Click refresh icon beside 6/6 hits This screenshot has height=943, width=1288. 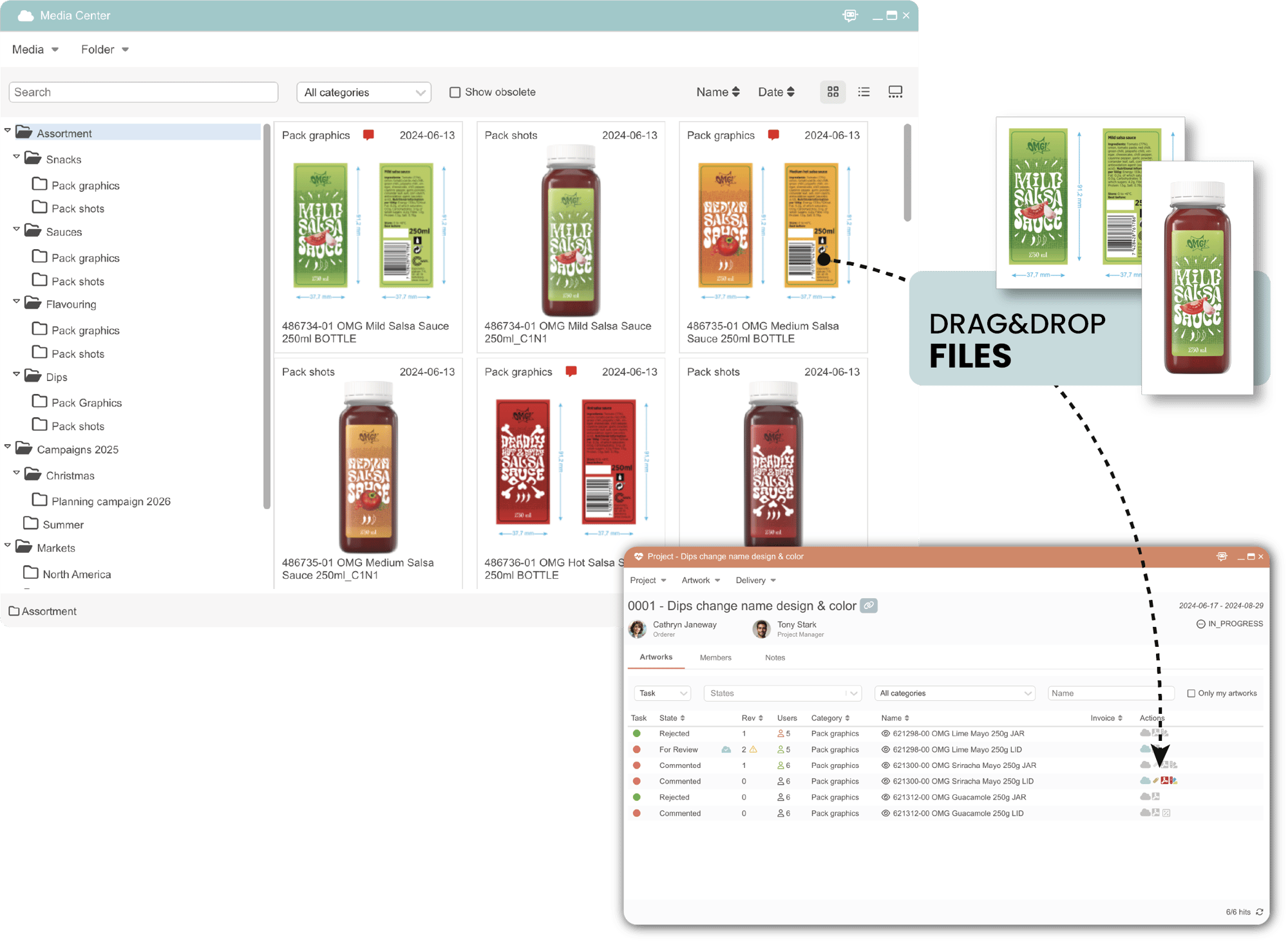[x=1259, y=911]
